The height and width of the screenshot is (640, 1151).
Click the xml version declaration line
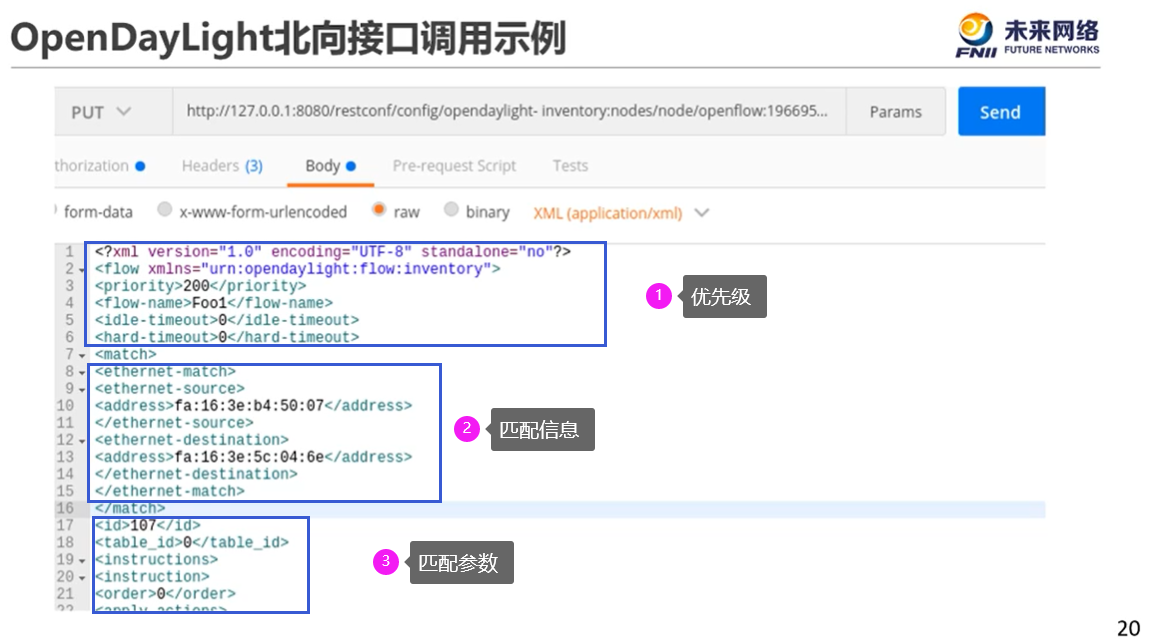[x=333, y=252]
